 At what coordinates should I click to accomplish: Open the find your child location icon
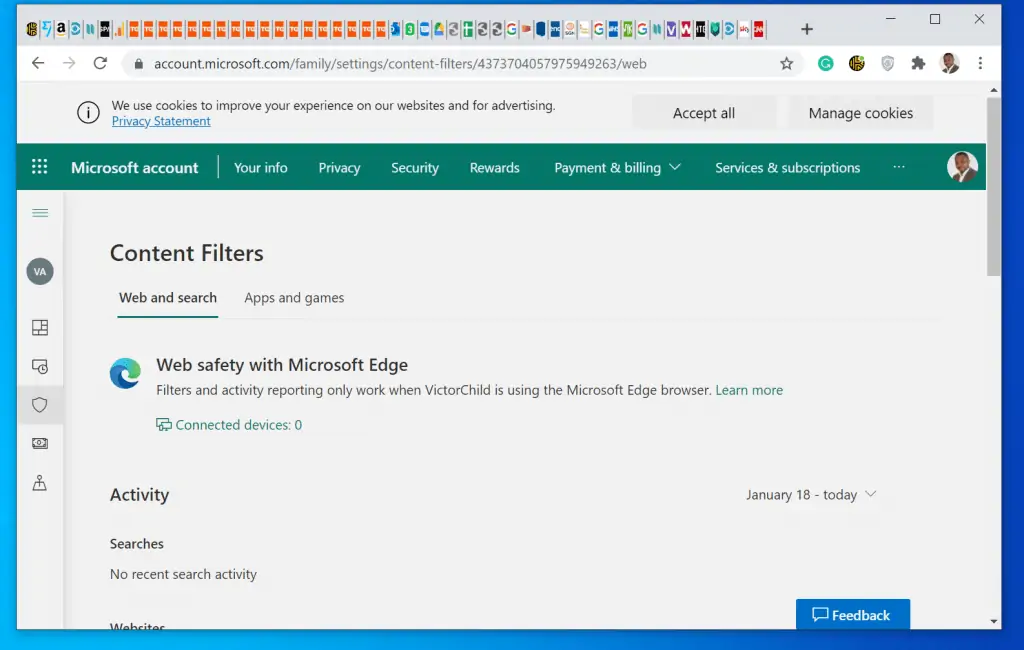coord(40,483)
